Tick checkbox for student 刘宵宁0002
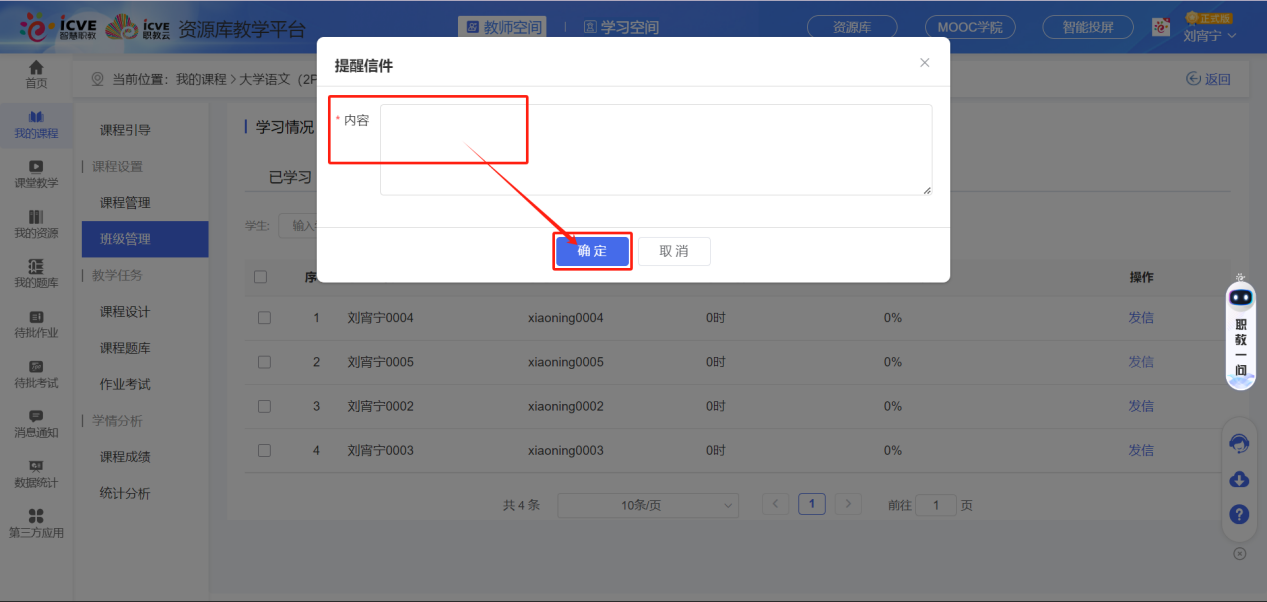1267x602 pixels. point(264,406)
